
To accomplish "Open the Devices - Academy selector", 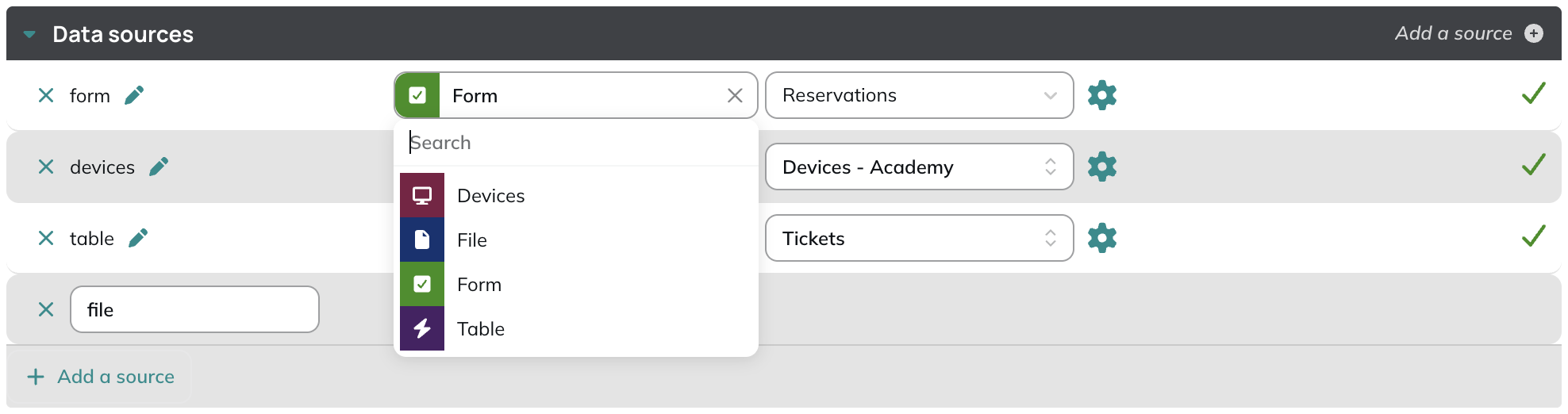I will click(920, 167).
